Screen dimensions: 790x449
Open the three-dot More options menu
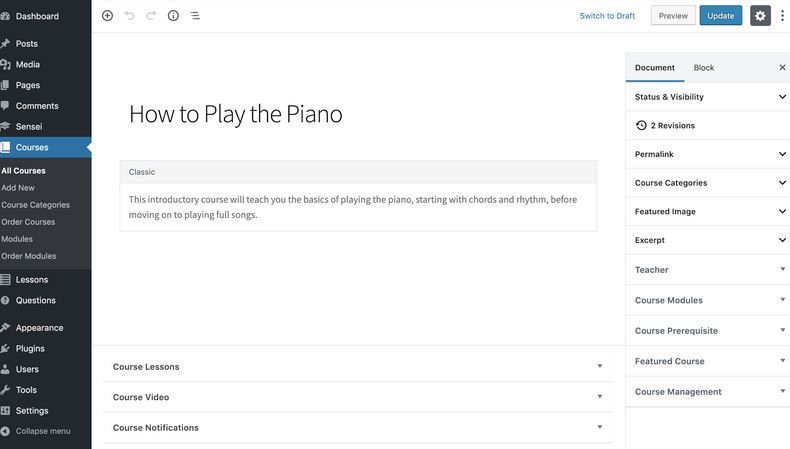pyautogui.click(x=782, y=16)
